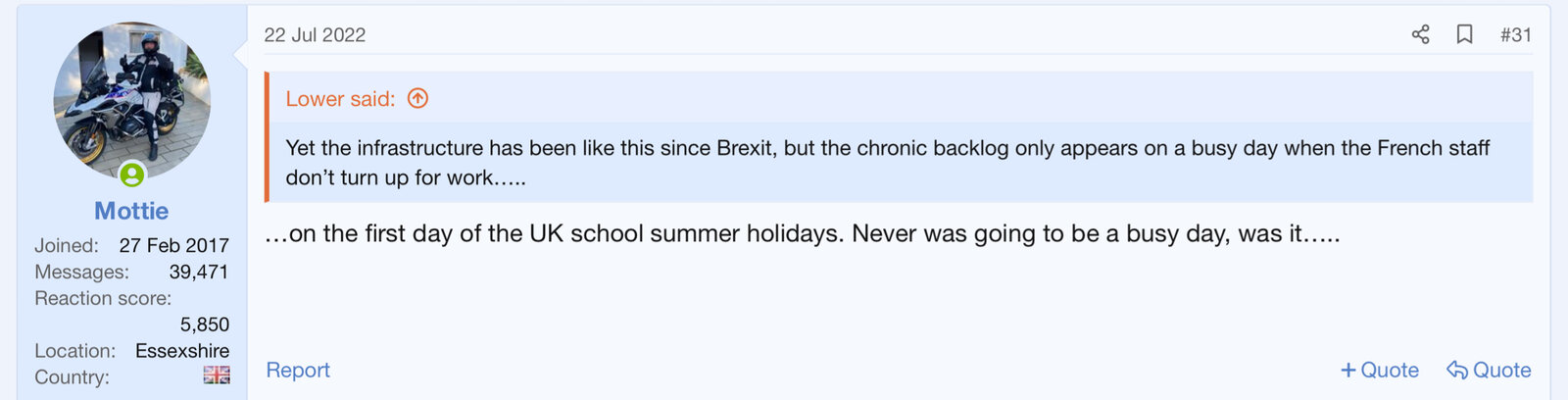
Task: Click the joined date 27 Feb 2017
Action: 174,245
